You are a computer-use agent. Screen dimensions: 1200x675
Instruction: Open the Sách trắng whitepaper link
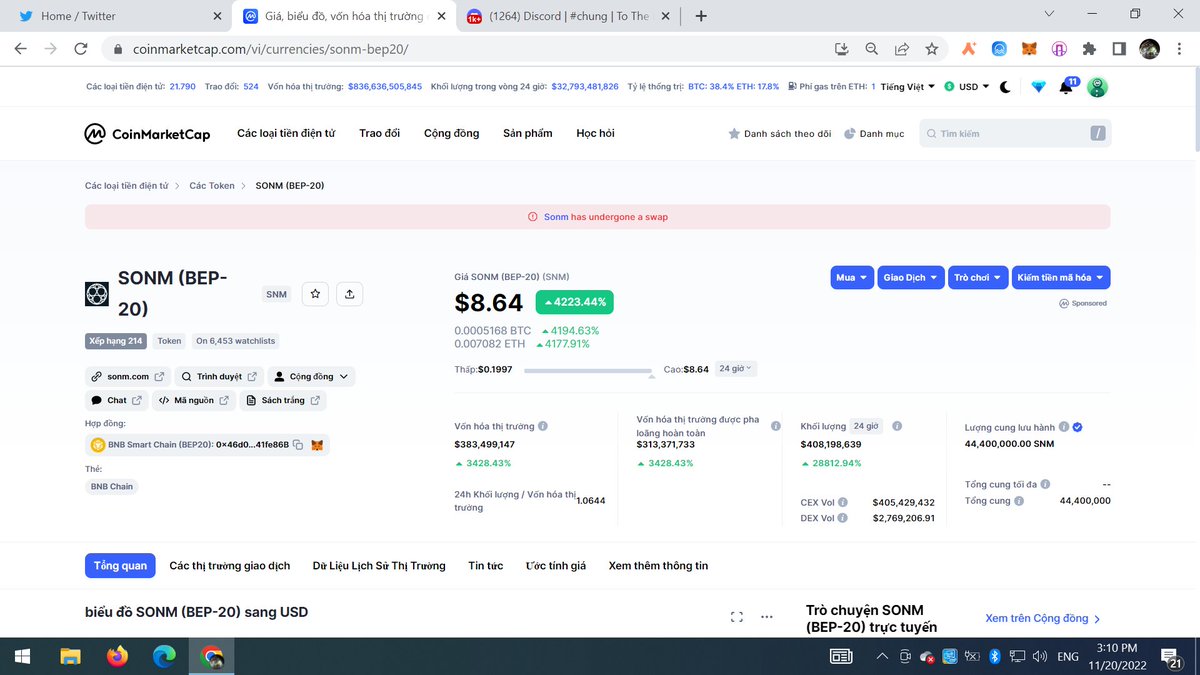(x=283, y=401)
